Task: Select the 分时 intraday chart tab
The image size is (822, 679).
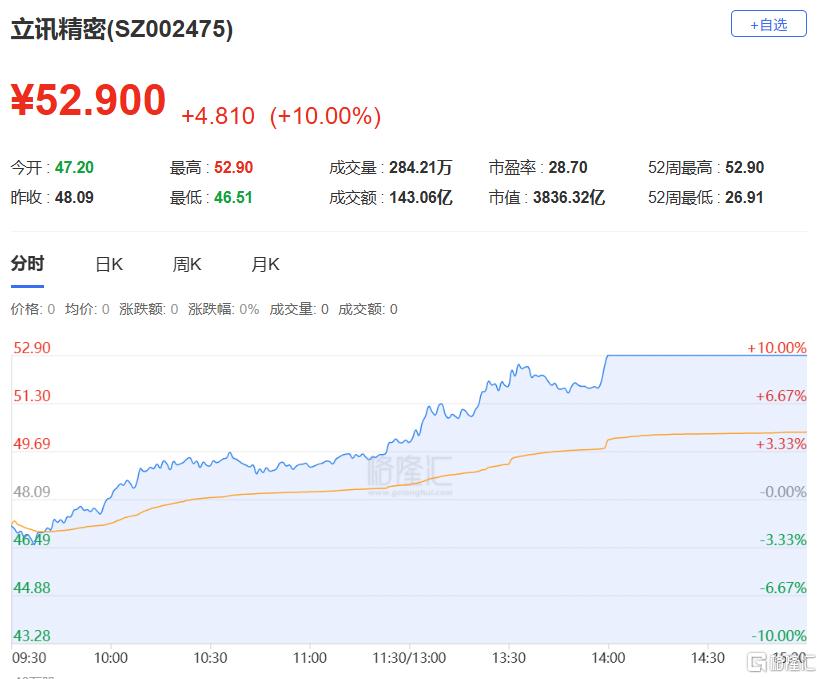Action: (x=27, y=263)
